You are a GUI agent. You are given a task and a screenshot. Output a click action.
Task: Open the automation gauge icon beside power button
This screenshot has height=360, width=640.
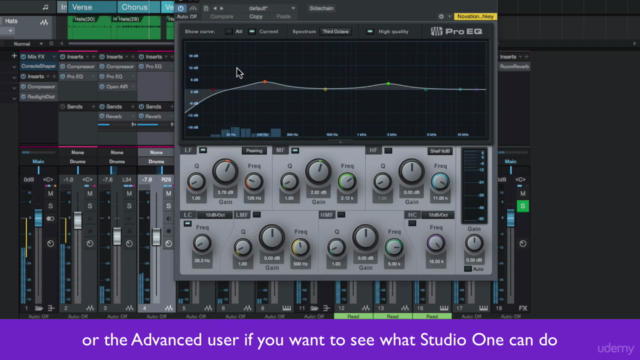pyautogui.click(x=193, y=8)
